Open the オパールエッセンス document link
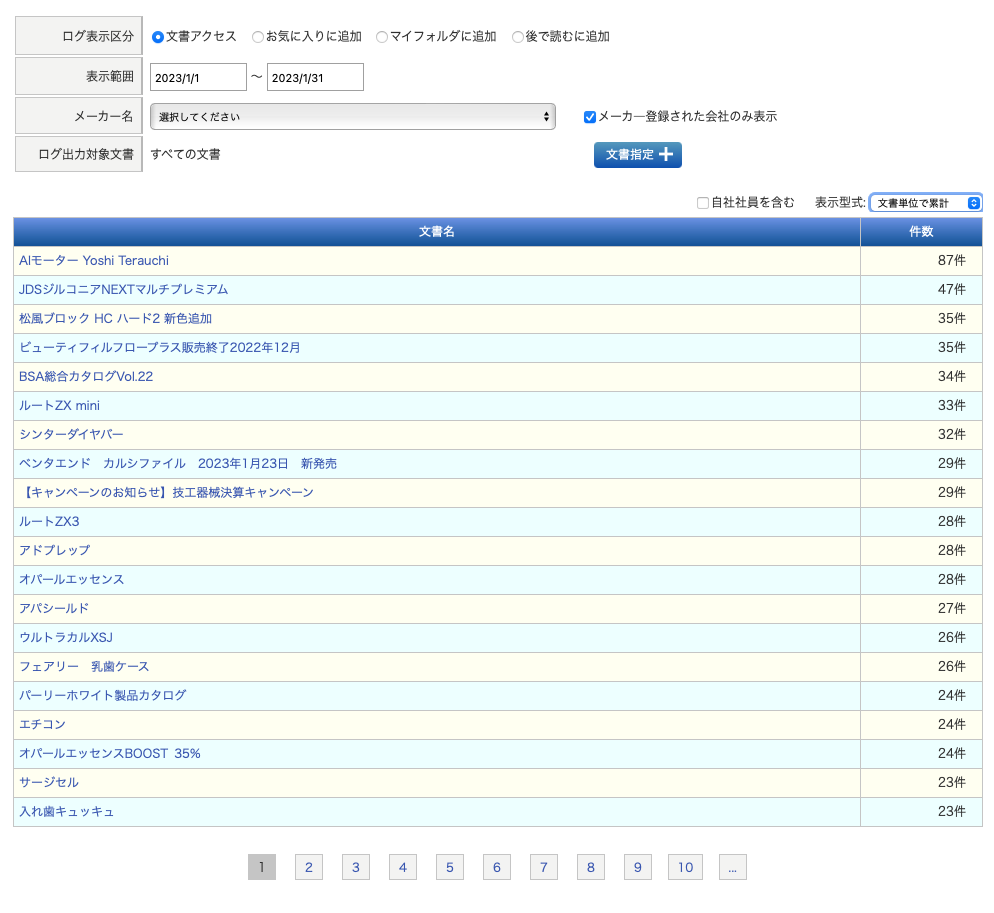The height and width of the screenshot is (913, 994). pos(72,580)
